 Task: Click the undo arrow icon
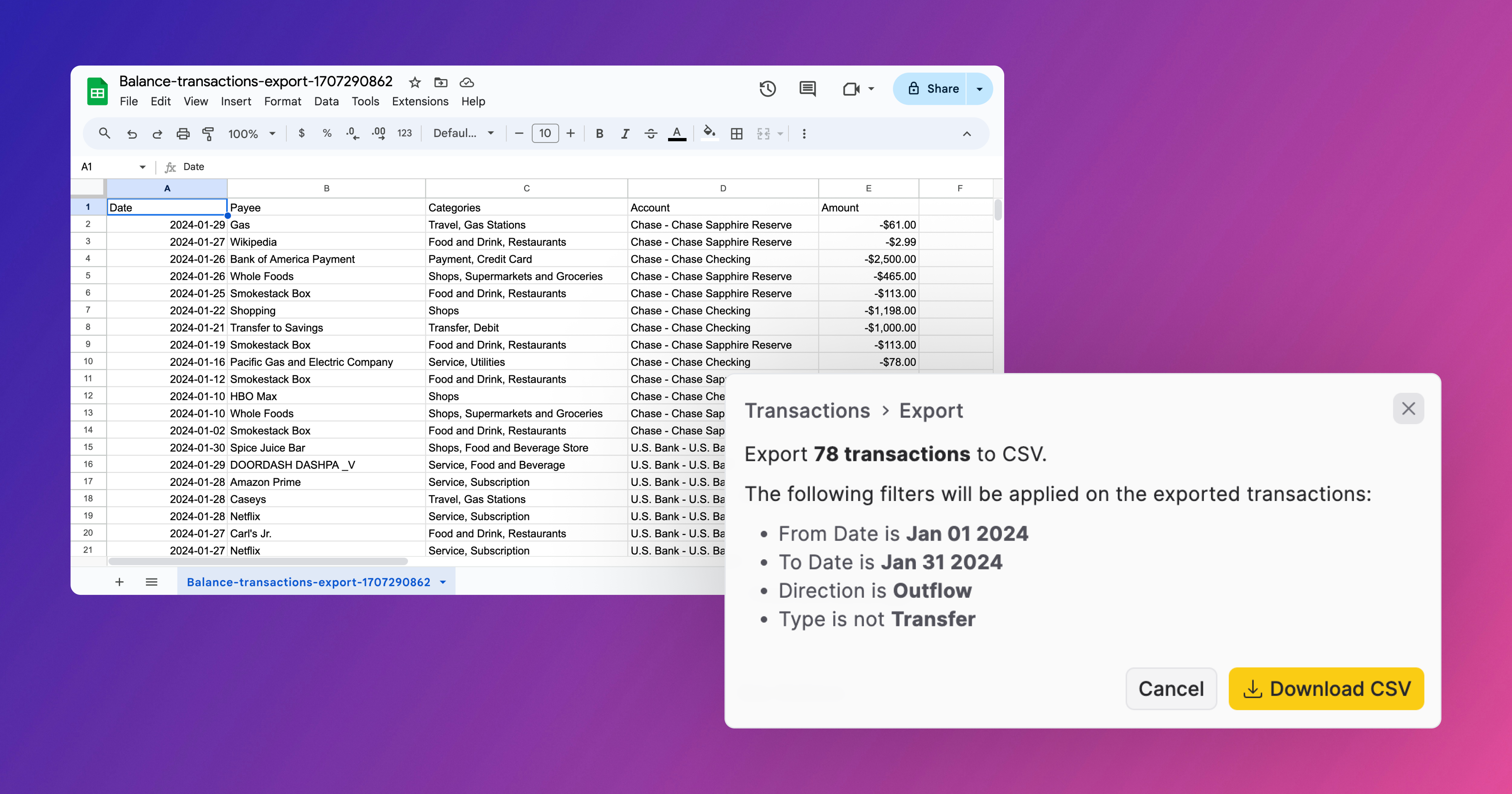tap(131, 133)
